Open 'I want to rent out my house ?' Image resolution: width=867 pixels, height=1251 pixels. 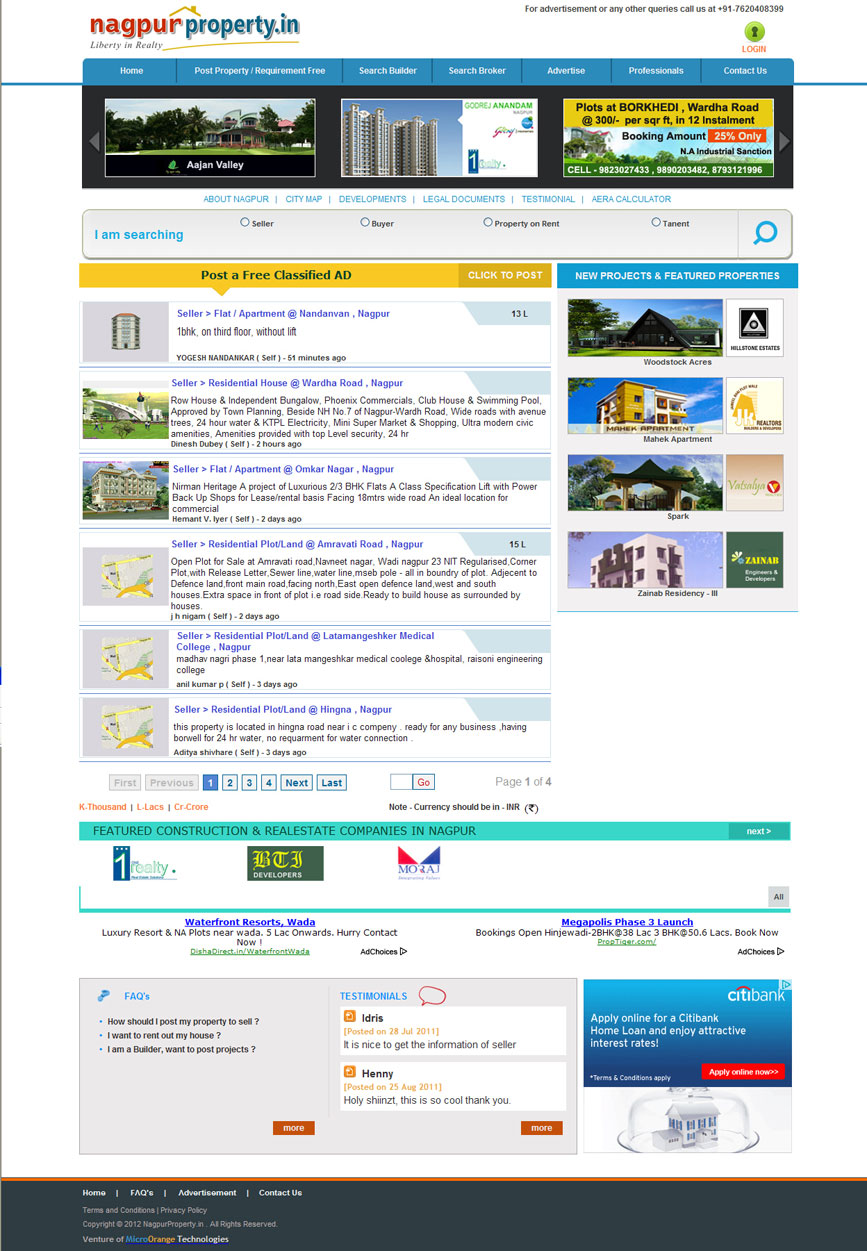pyautogui.click(x=162, y=1036)
